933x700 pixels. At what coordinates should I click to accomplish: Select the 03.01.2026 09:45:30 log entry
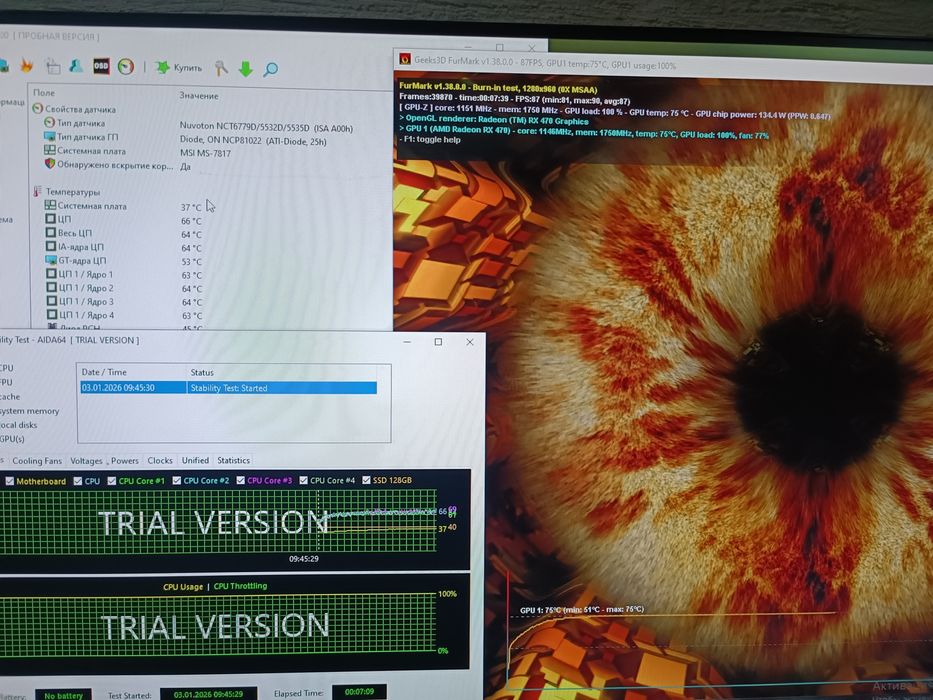tap(228, 388)
